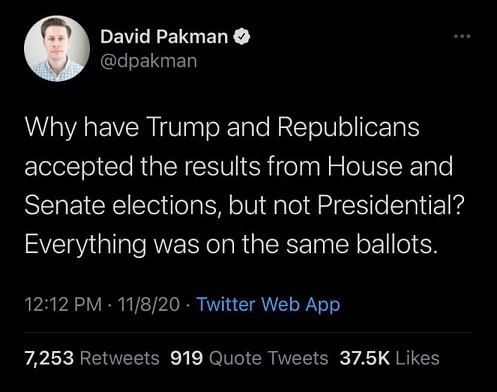497x392 pixels.
Task: Open the @dpakman handle link
Action: point(149,61)
